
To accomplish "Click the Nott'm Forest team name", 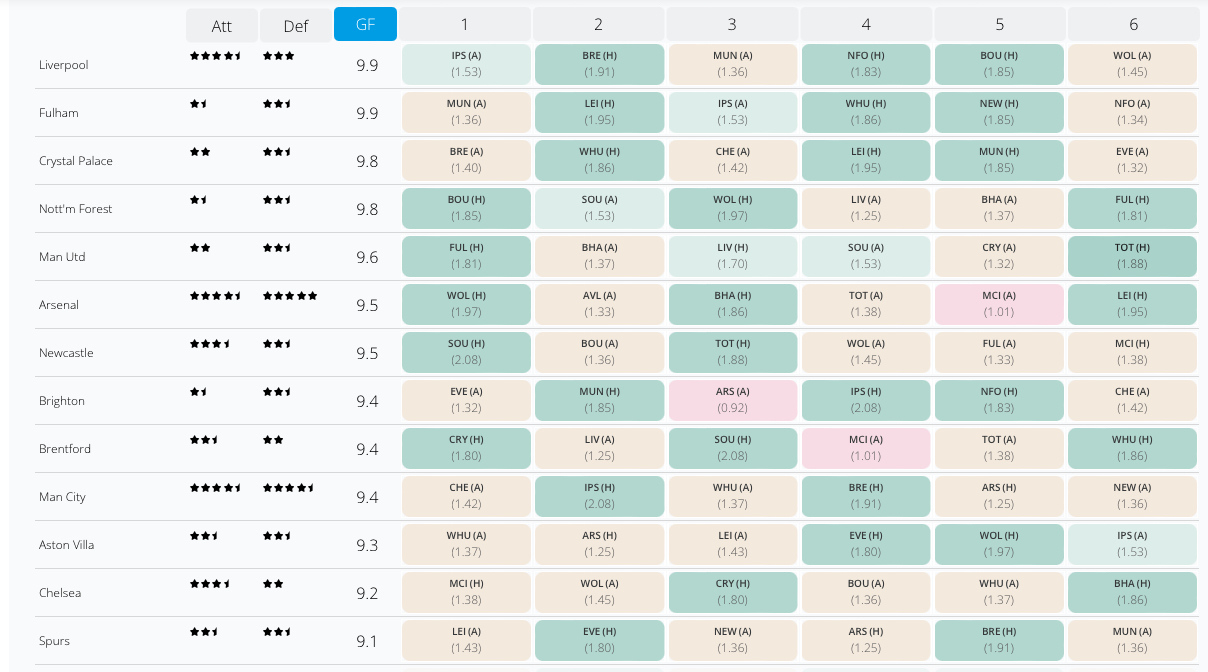I will coord(76,209).
